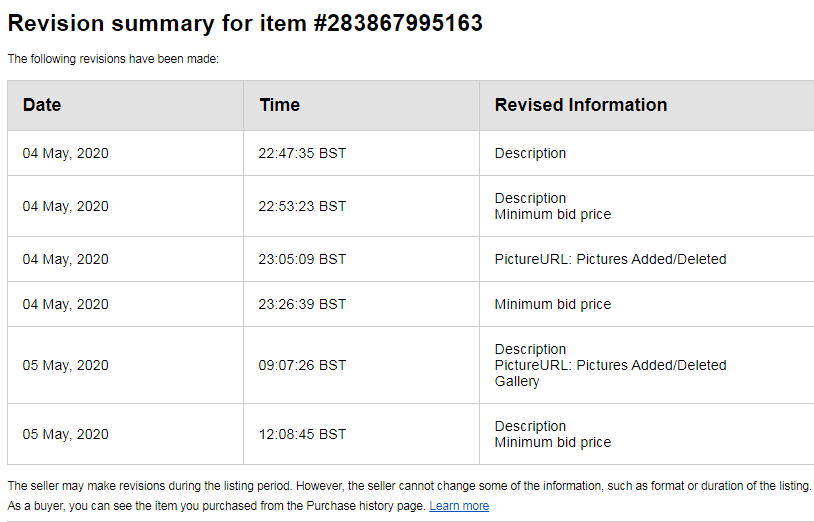Image resolution: width=814 pixels, height=522 pixels.
Task: Click Minimum bid price in the 12:08:45 row
Action: 552,442
